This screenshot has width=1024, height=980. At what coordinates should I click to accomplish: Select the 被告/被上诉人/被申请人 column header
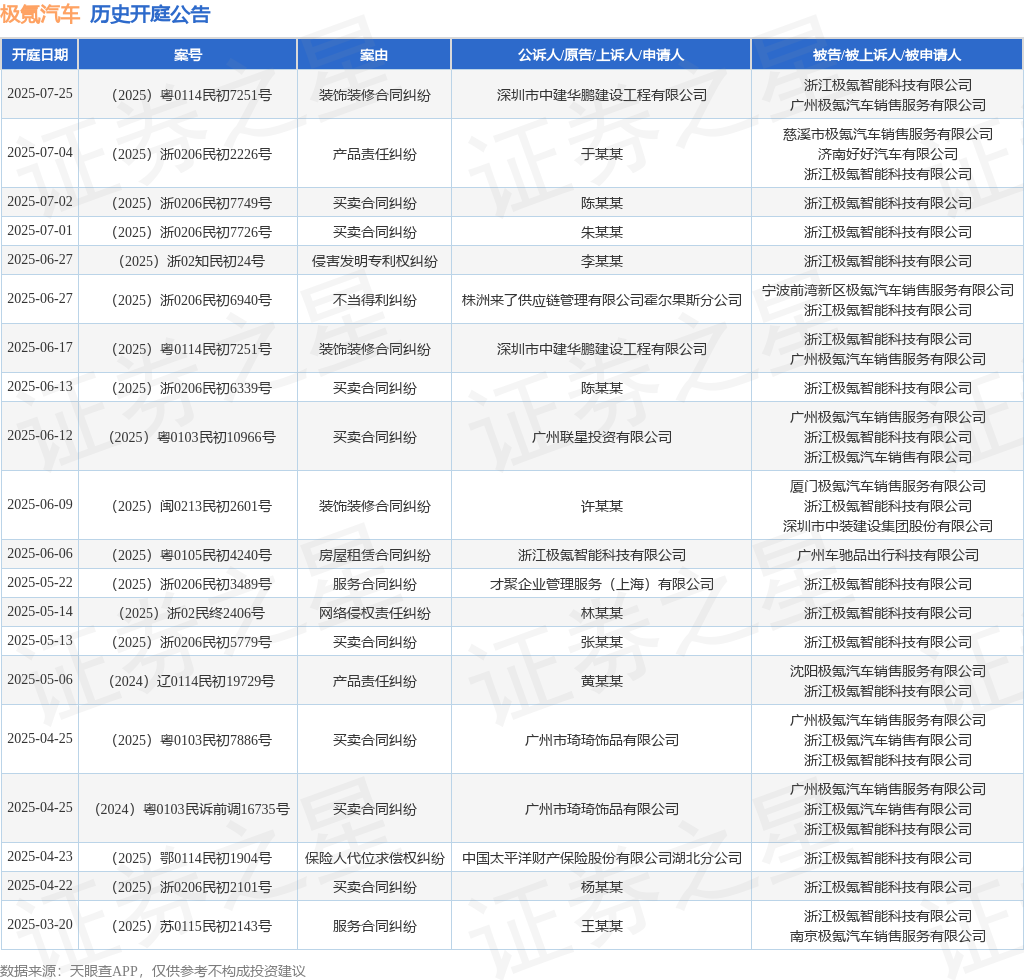pos(888,55)
